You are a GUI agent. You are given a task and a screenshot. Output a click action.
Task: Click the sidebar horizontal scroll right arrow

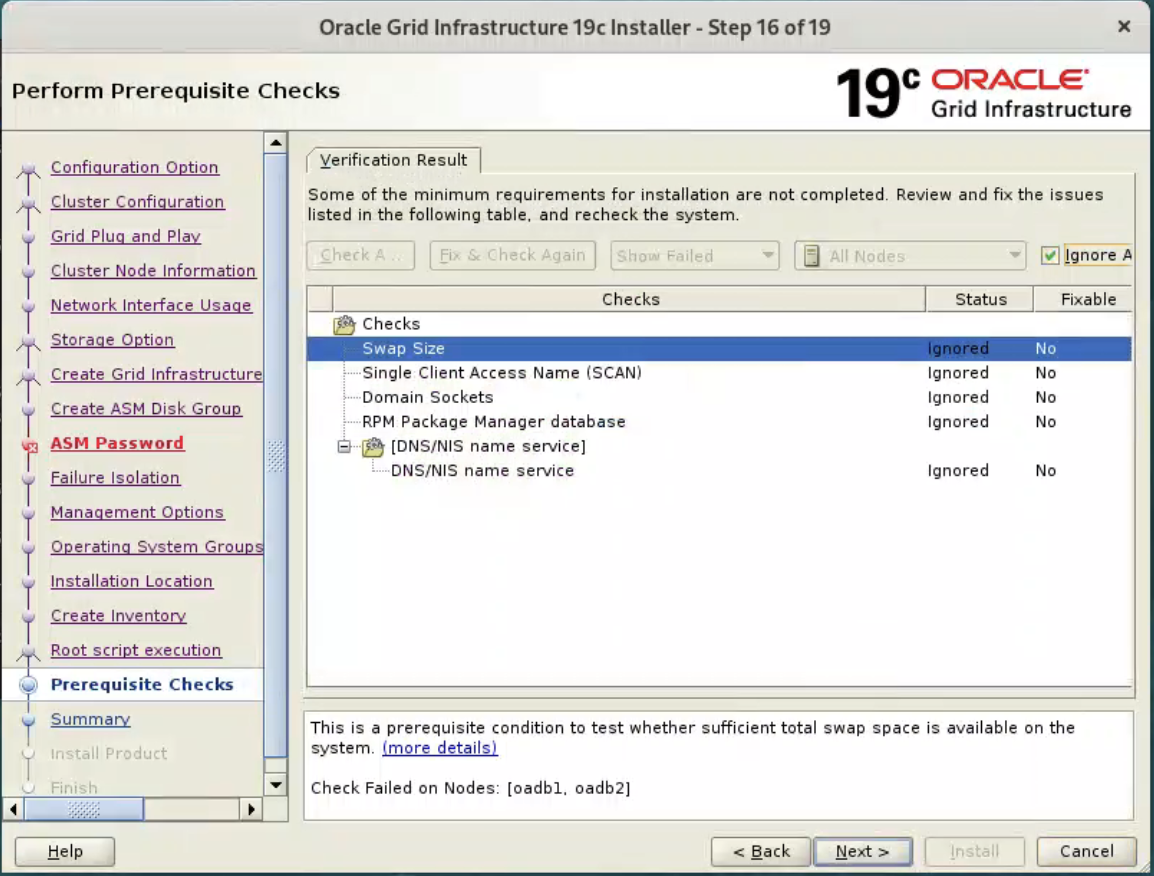point(252,810)
